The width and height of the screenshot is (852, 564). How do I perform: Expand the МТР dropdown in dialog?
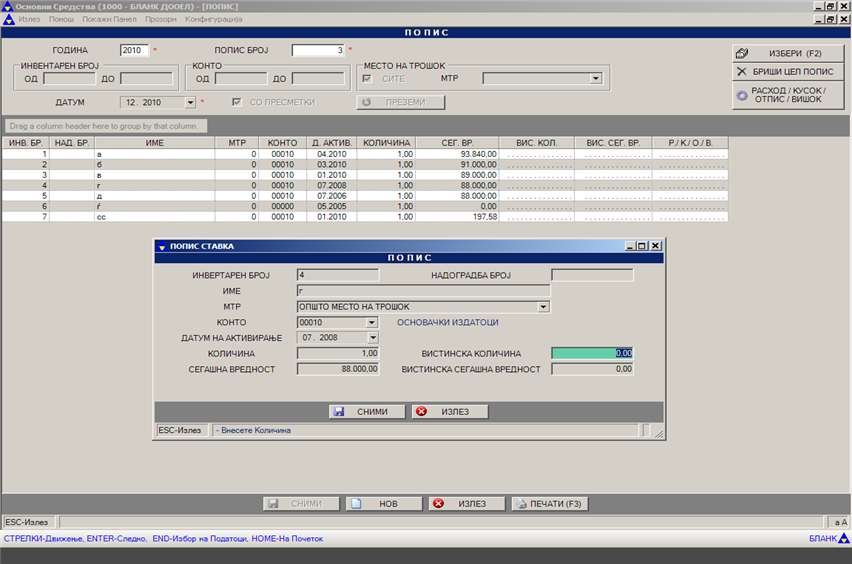coord(543,307)
